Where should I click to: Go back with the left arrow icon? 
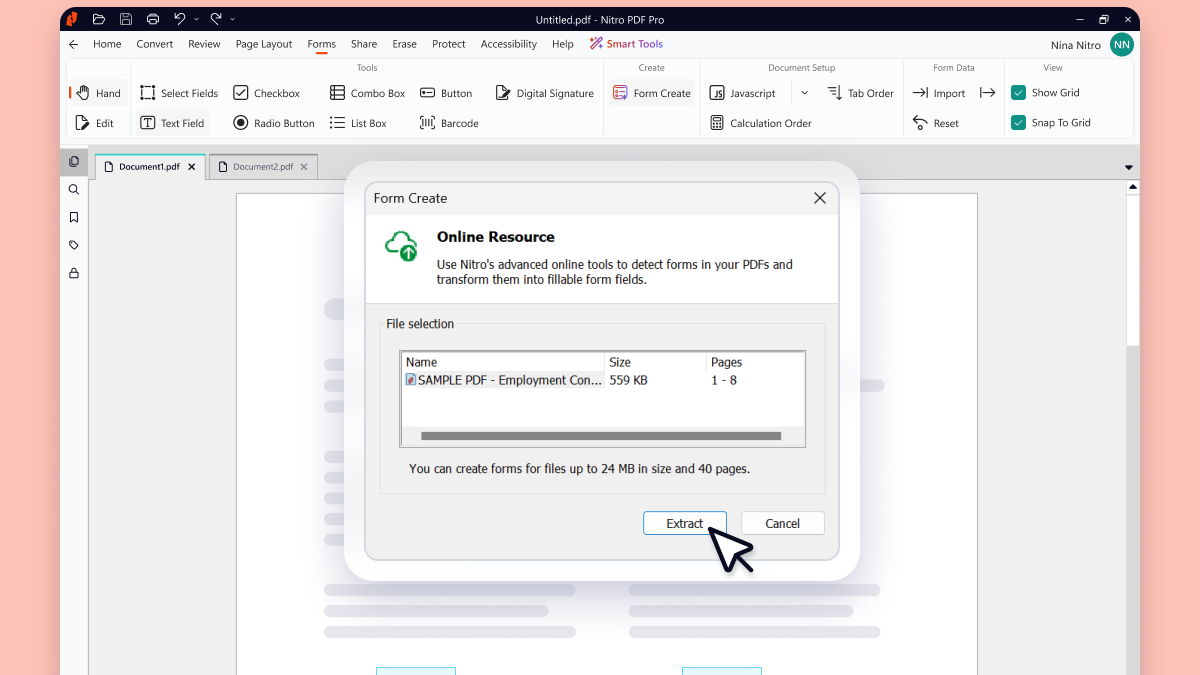pyautogui.click(x=73, y=44)
